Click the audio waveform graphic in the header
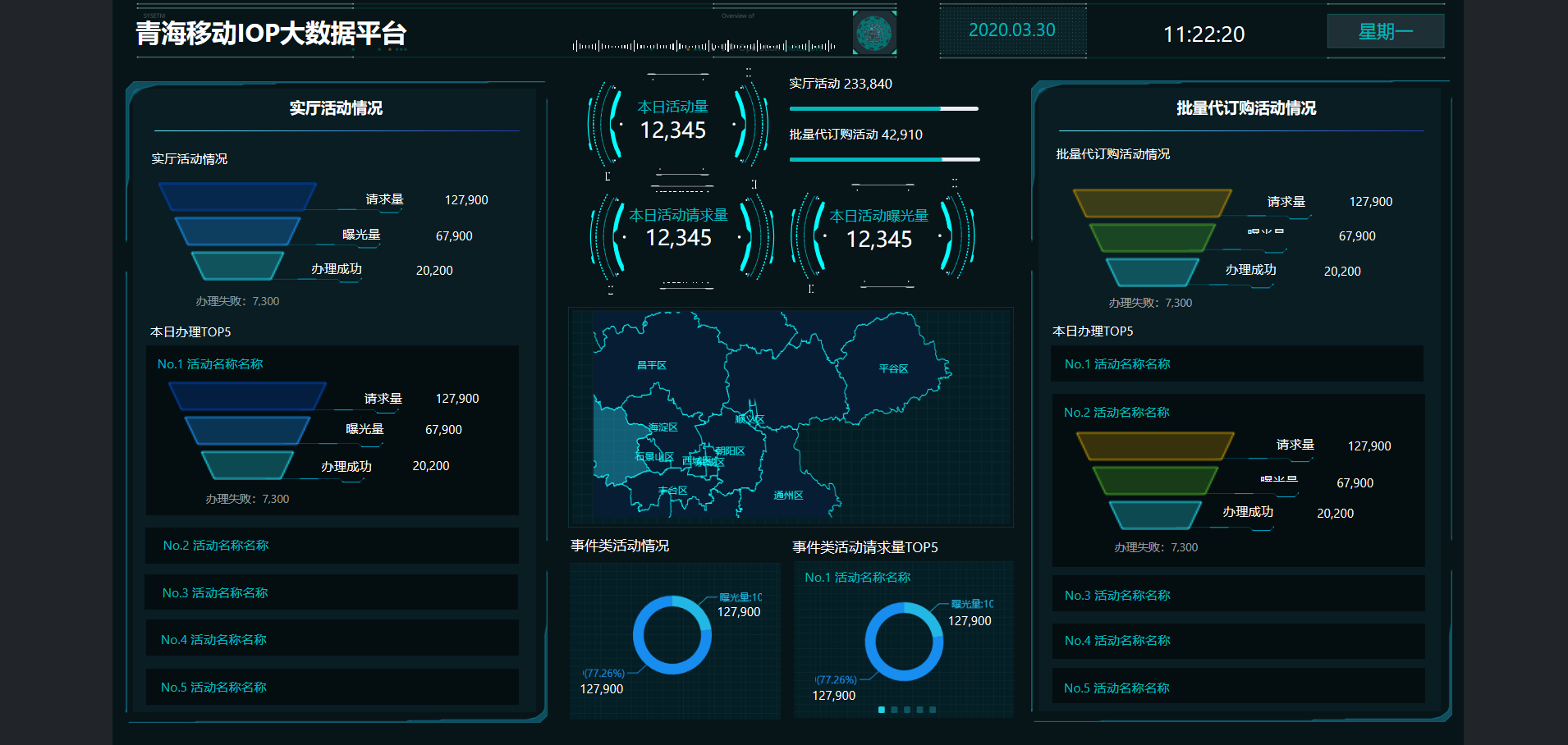This screenshot has width=1568, height=745. pyautogui.click(x=704, y=46)
